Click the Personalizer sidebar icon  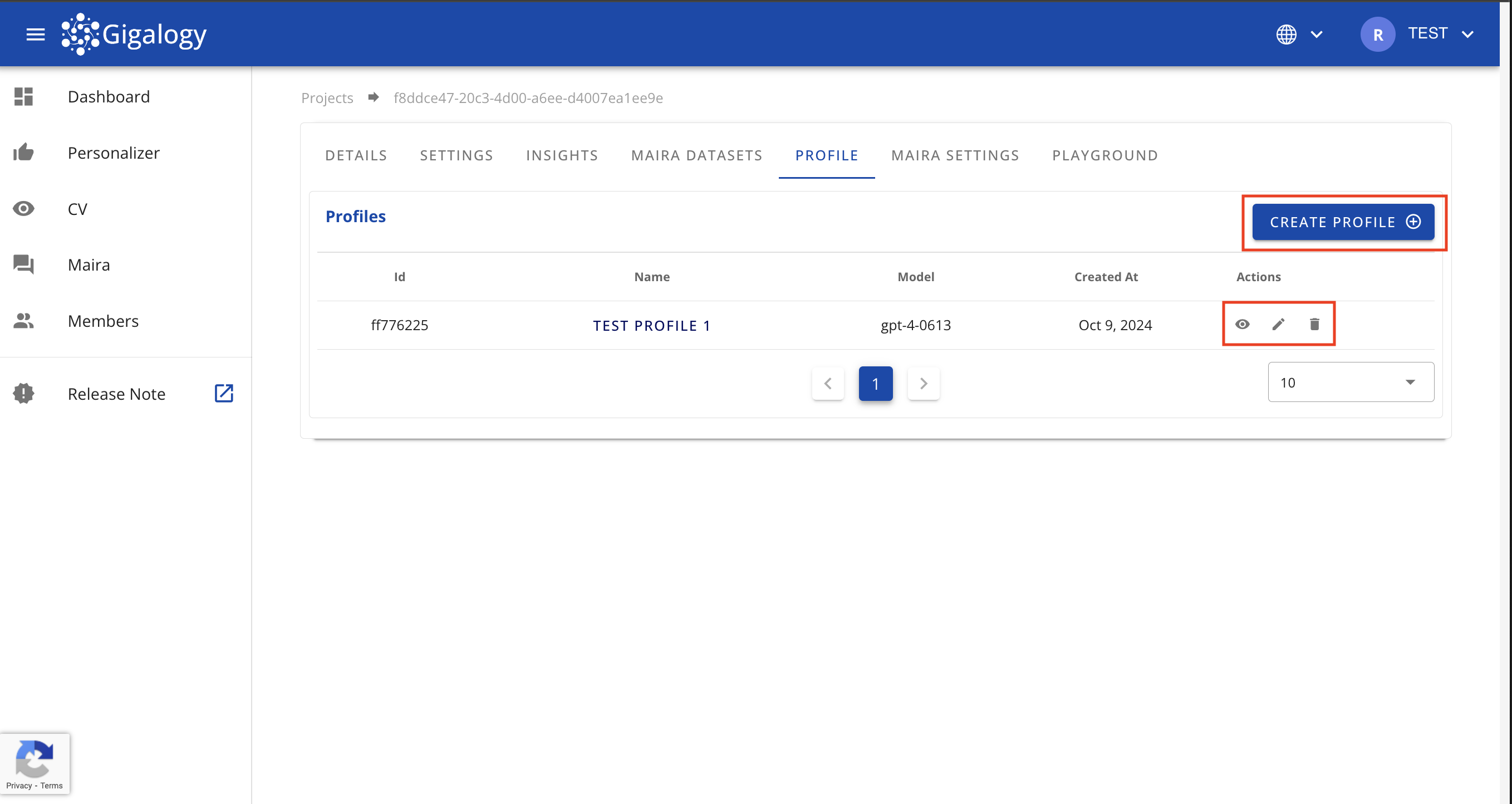pyautogui.click(x=24, y=153)
